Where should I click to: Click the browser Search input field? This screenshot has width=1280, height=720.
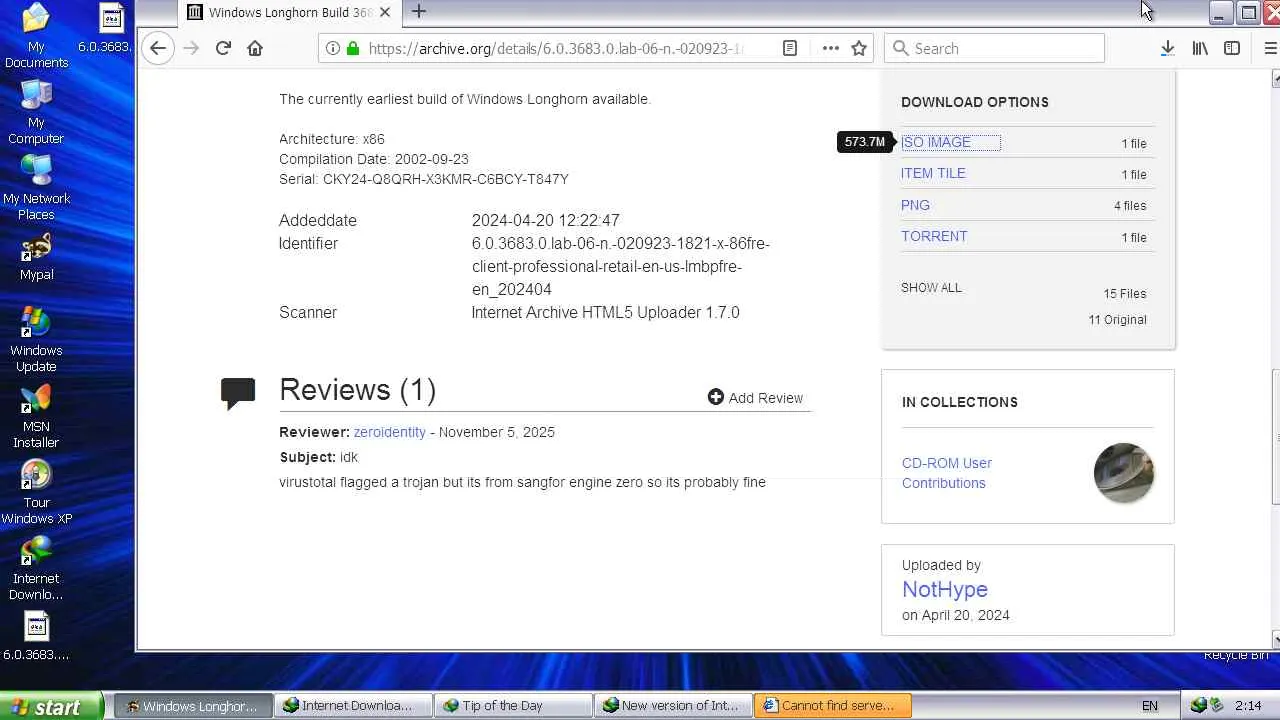(x=994, y=48)
